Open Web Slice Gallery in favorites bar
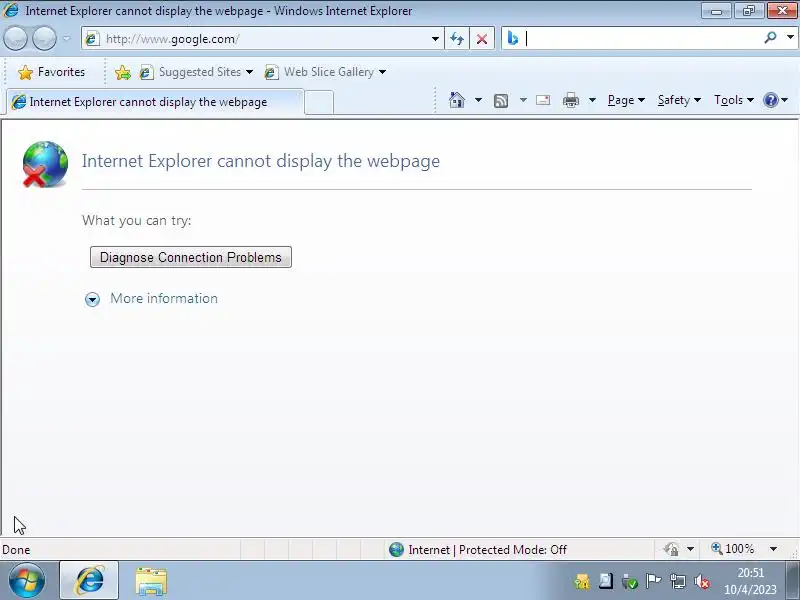 pyautogui.click(x=325, y=72)
